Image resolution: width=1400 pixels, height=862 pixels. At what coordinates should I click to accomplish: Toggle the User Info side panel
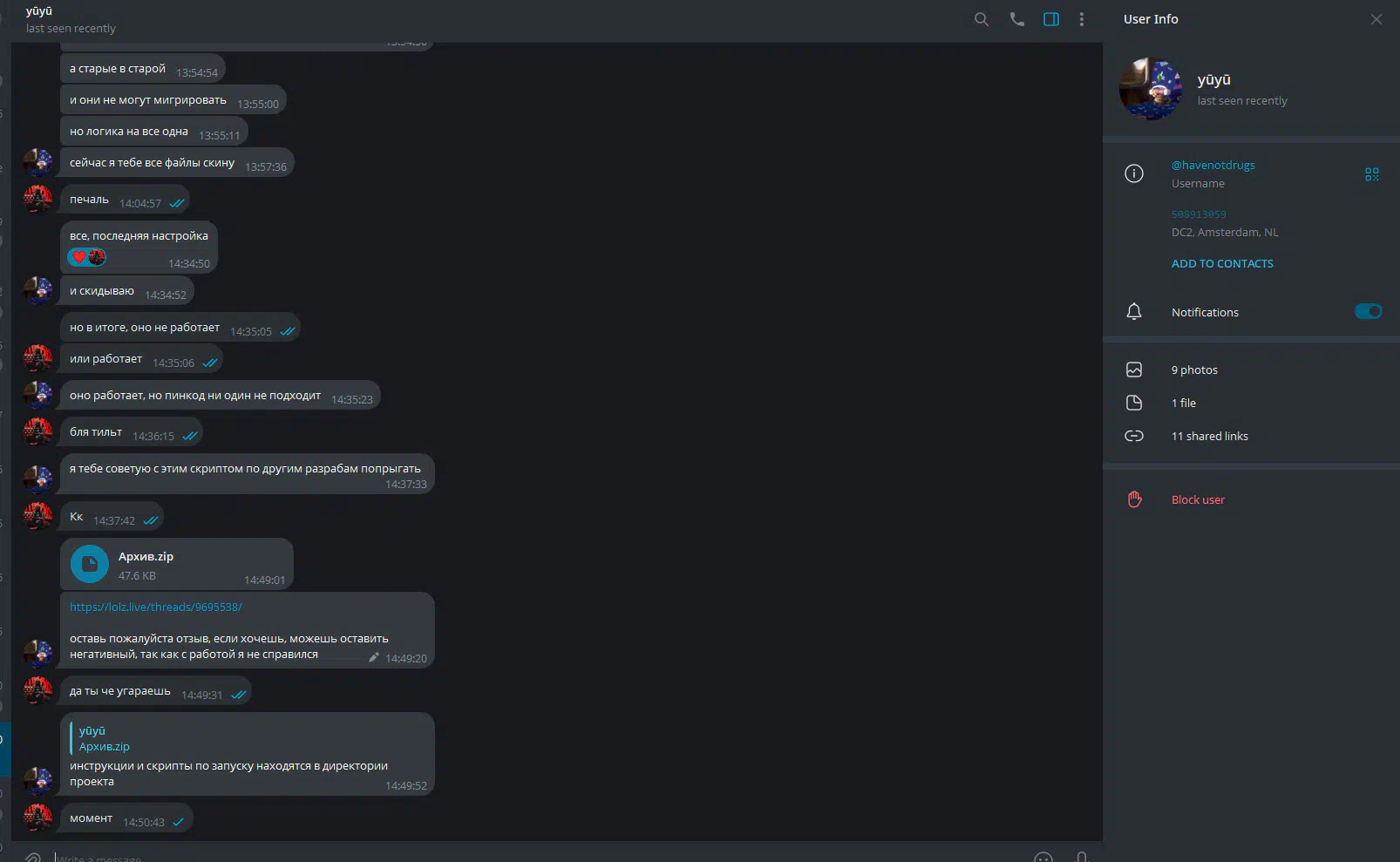(x=1051, y=19)
